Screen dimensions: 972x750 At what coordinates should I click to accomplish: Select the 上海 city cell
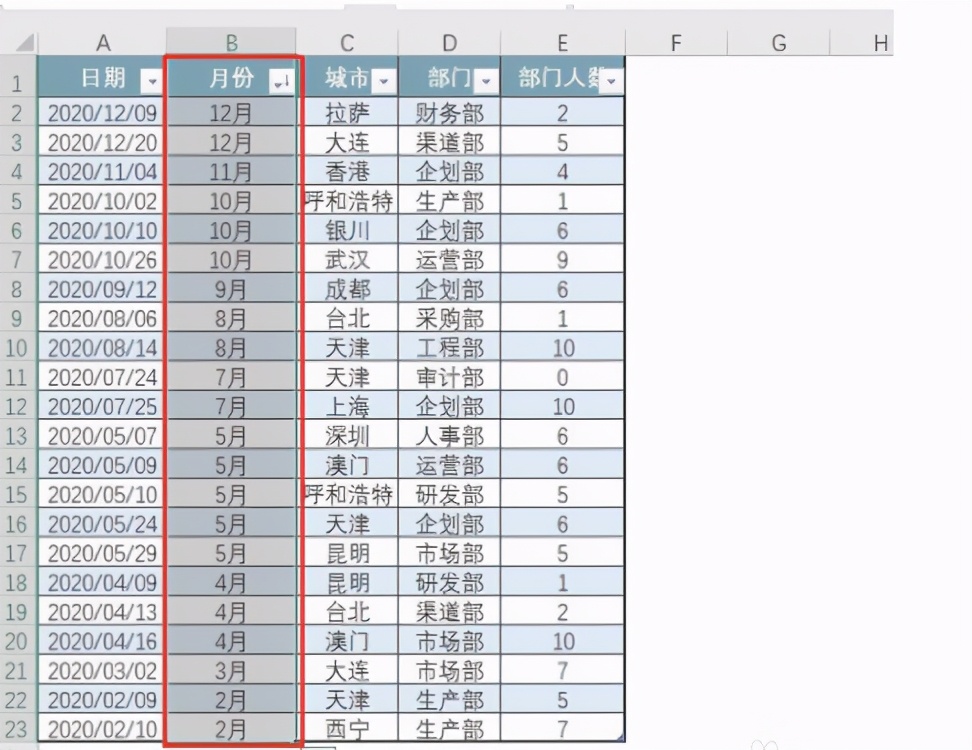tap(347, 407)
